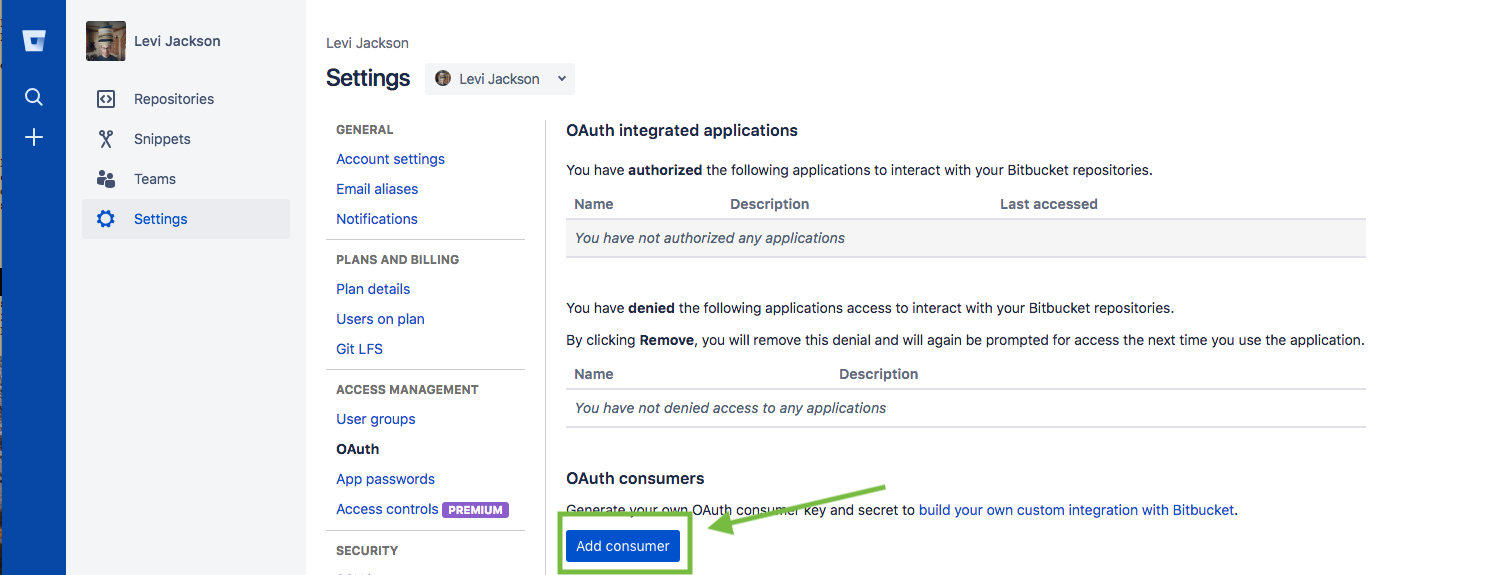Click Levi Jackson name in sidebar

pos(177,41)
